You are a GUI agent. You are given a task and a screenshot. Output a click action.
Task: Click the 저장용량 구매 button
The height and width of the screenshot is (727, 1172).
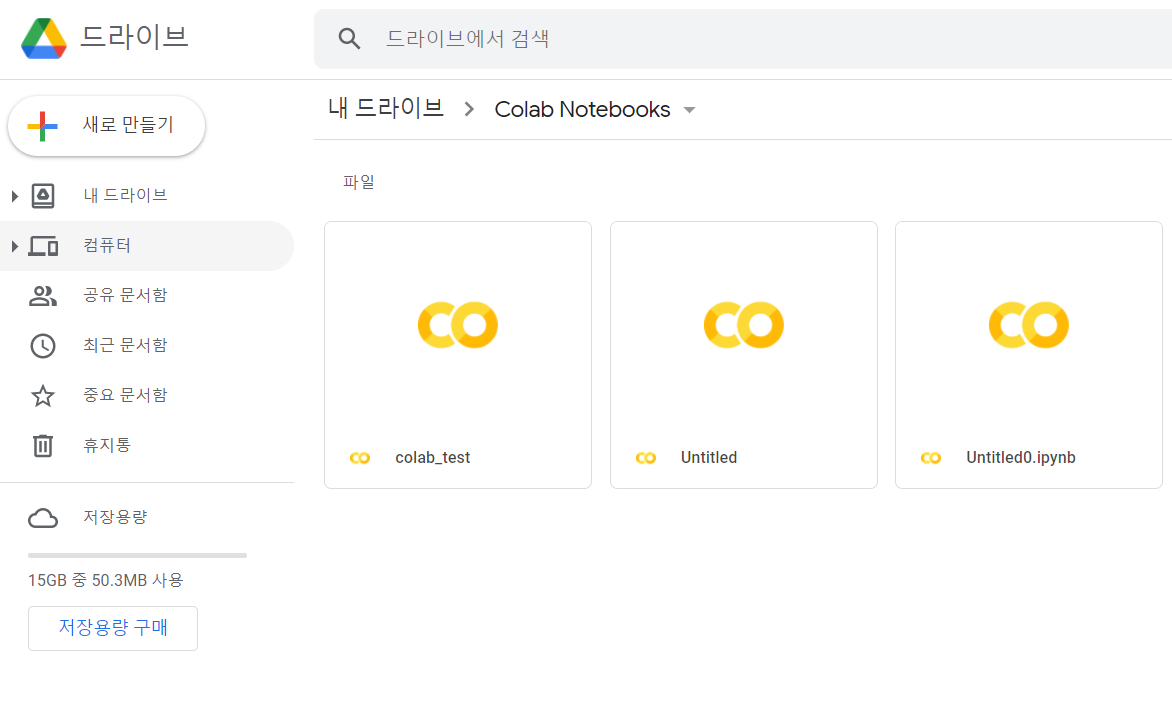tap(113, 628)
